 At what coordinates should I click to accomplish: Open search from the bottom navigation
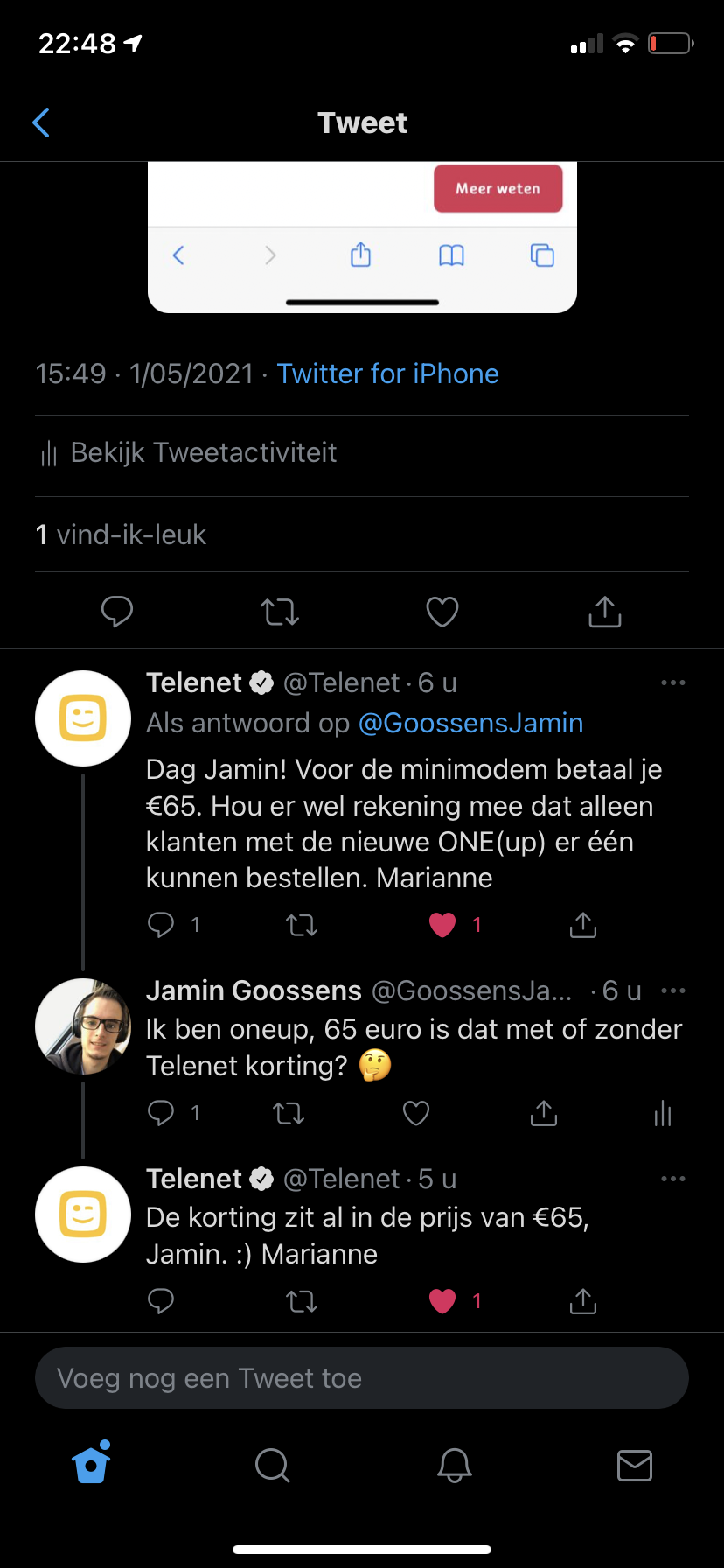(x=272, y=1465)
